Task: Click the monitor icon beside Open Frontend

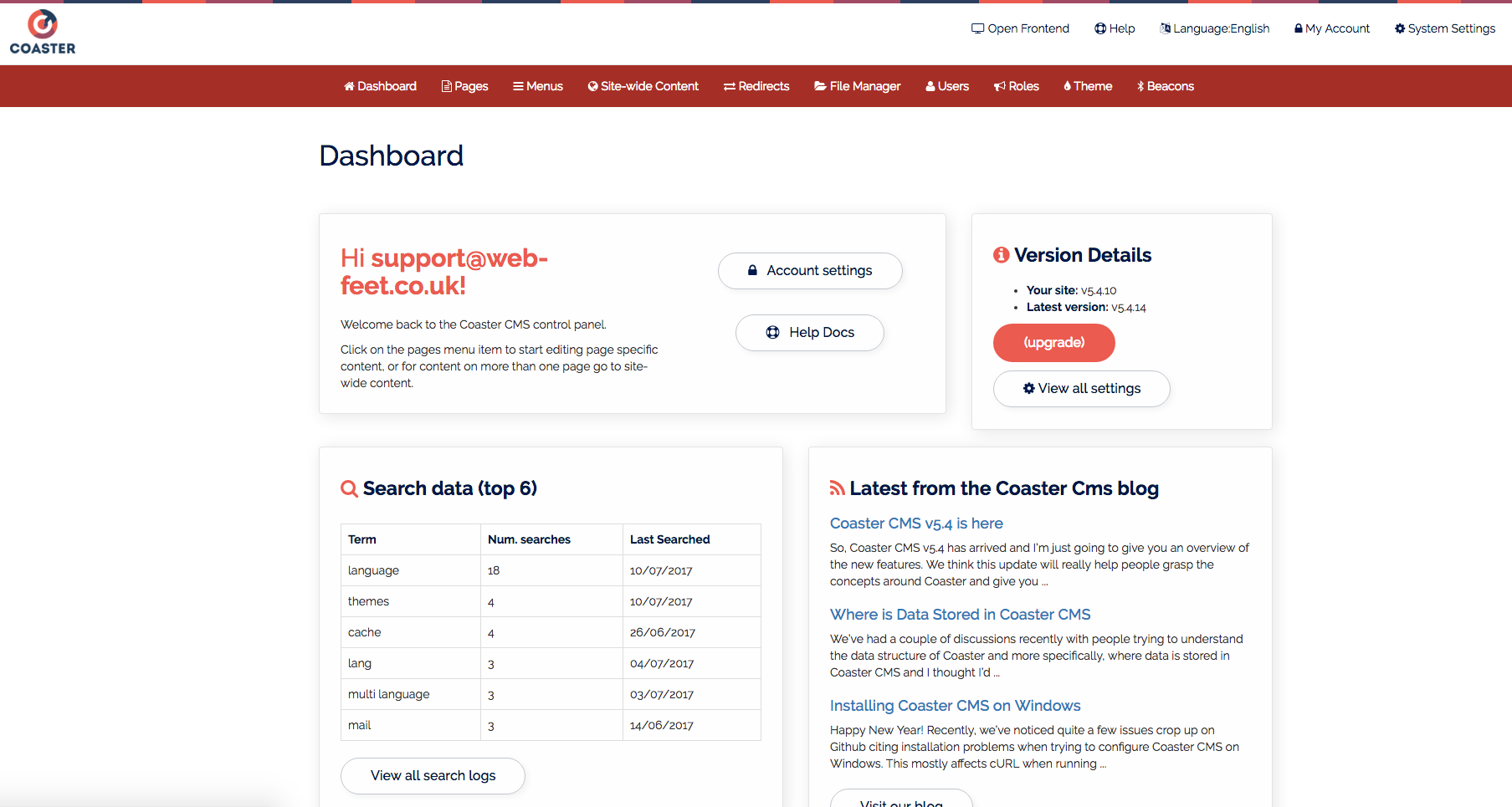Action: click(977, 28)
